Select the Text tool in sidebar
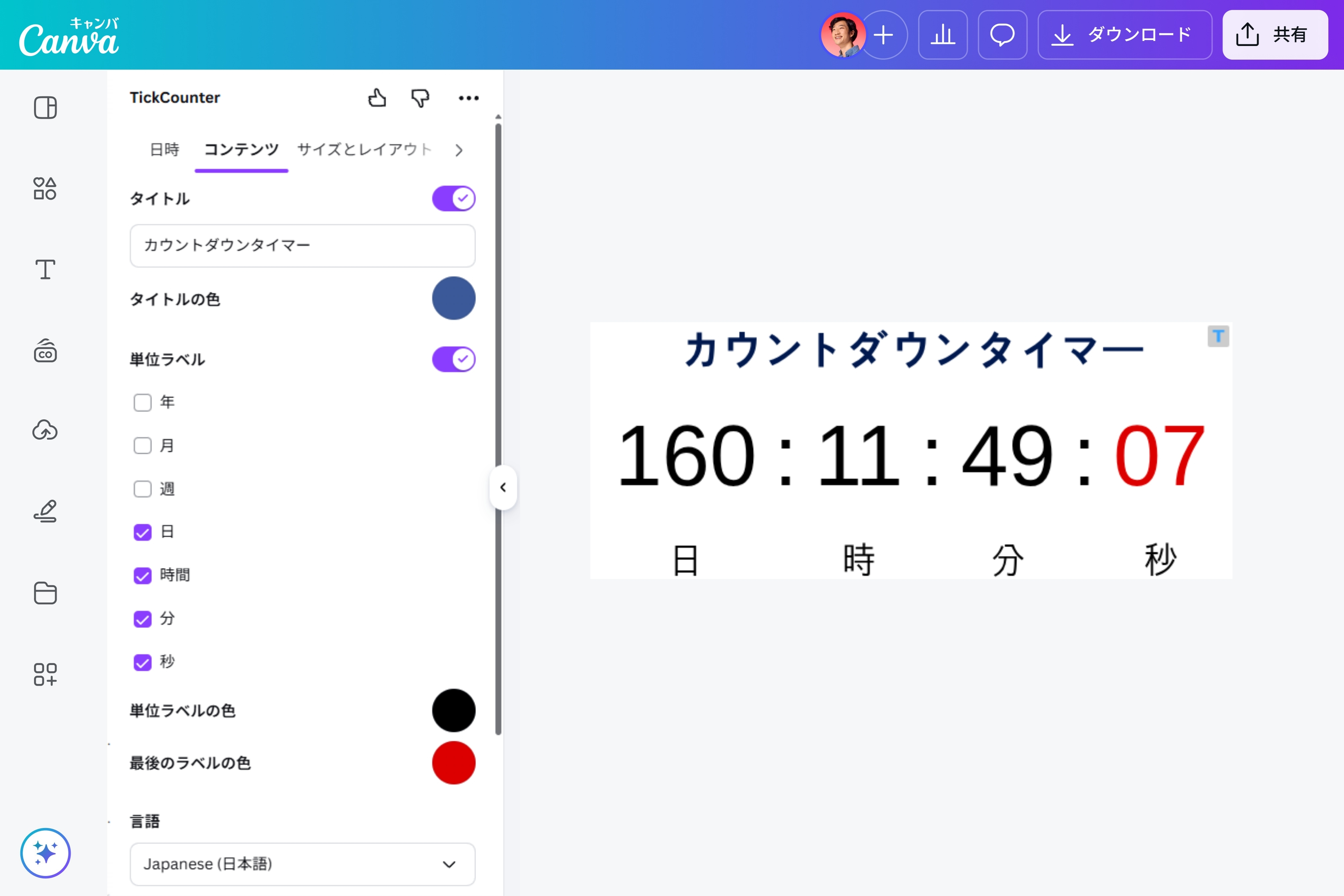The width and height of the screenshot is (1344, 896). [x=45, y=269]
